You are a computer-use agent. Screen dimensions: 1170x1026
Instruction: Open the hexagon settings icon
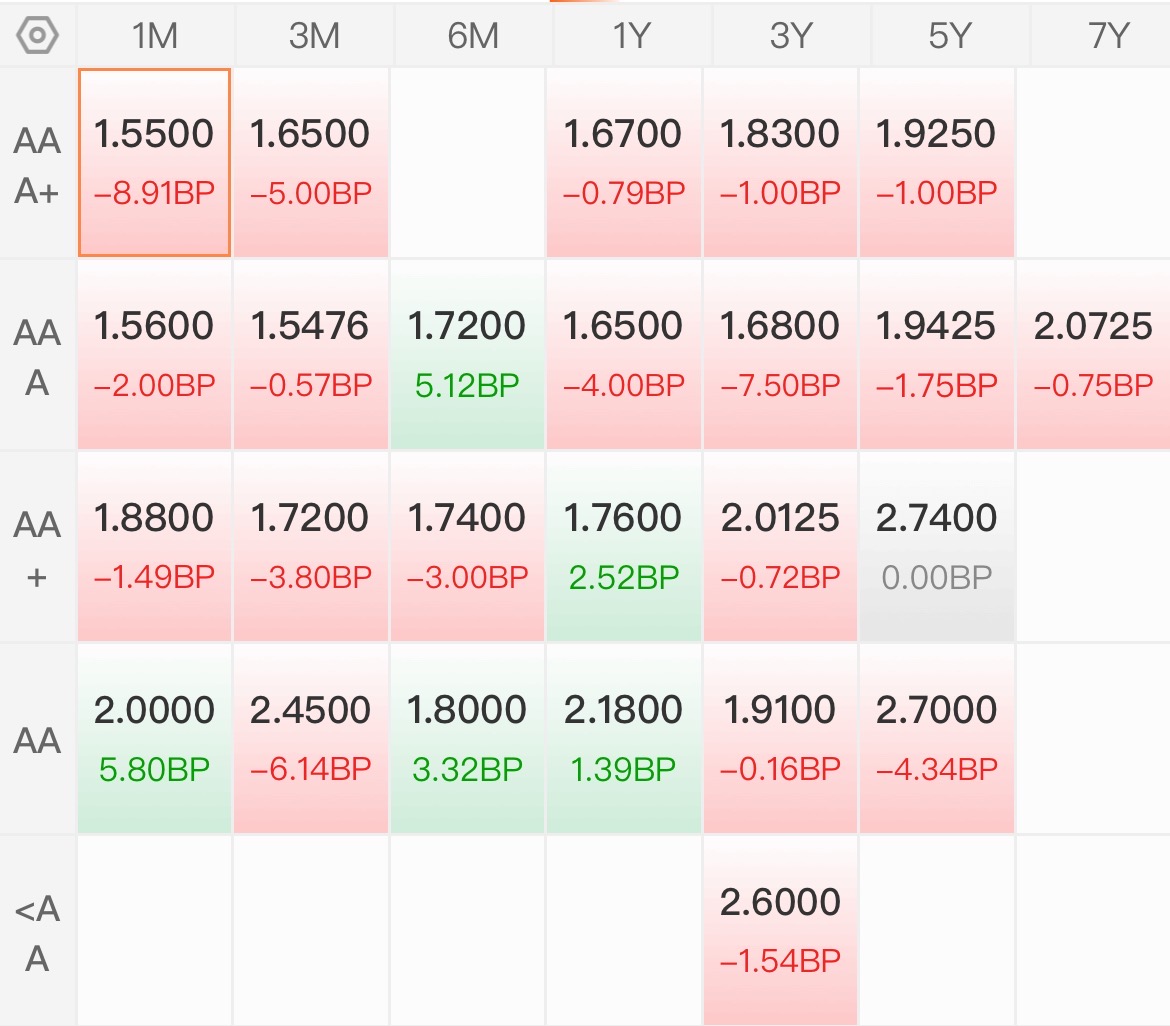(37, 35)
